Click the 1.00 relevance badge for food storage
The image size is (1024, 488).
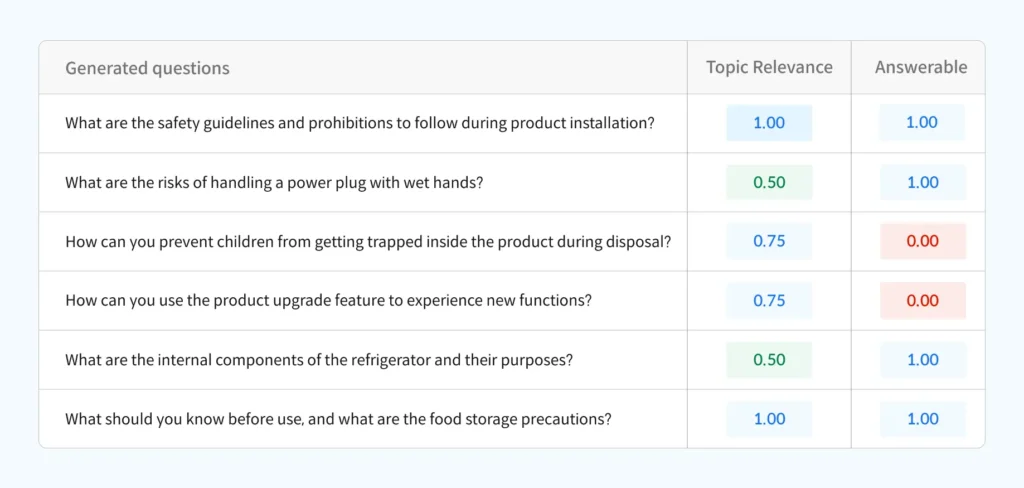pyautogui.click(x=769, y=419)
